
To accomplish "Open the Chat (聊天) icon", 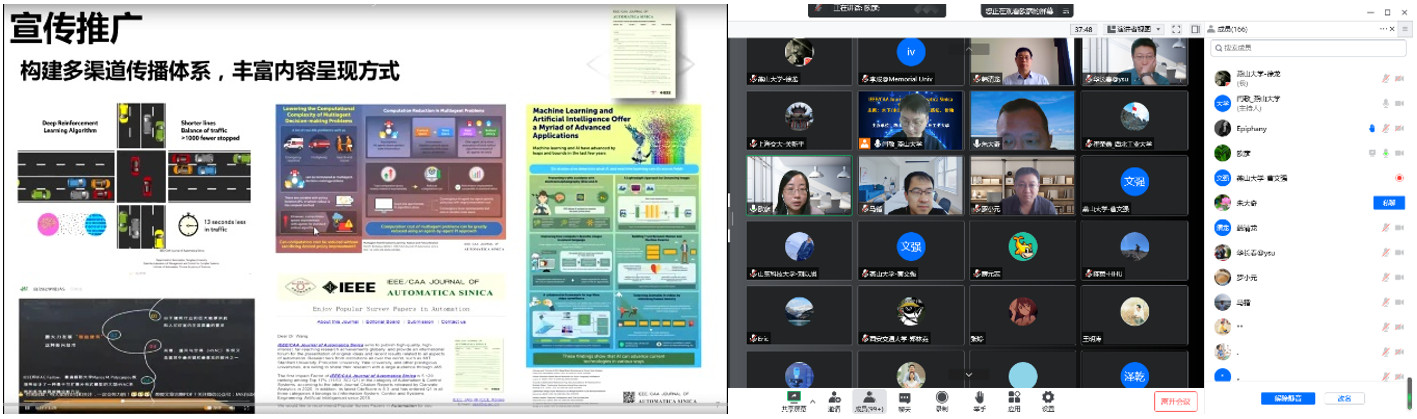I will (905, 400).
